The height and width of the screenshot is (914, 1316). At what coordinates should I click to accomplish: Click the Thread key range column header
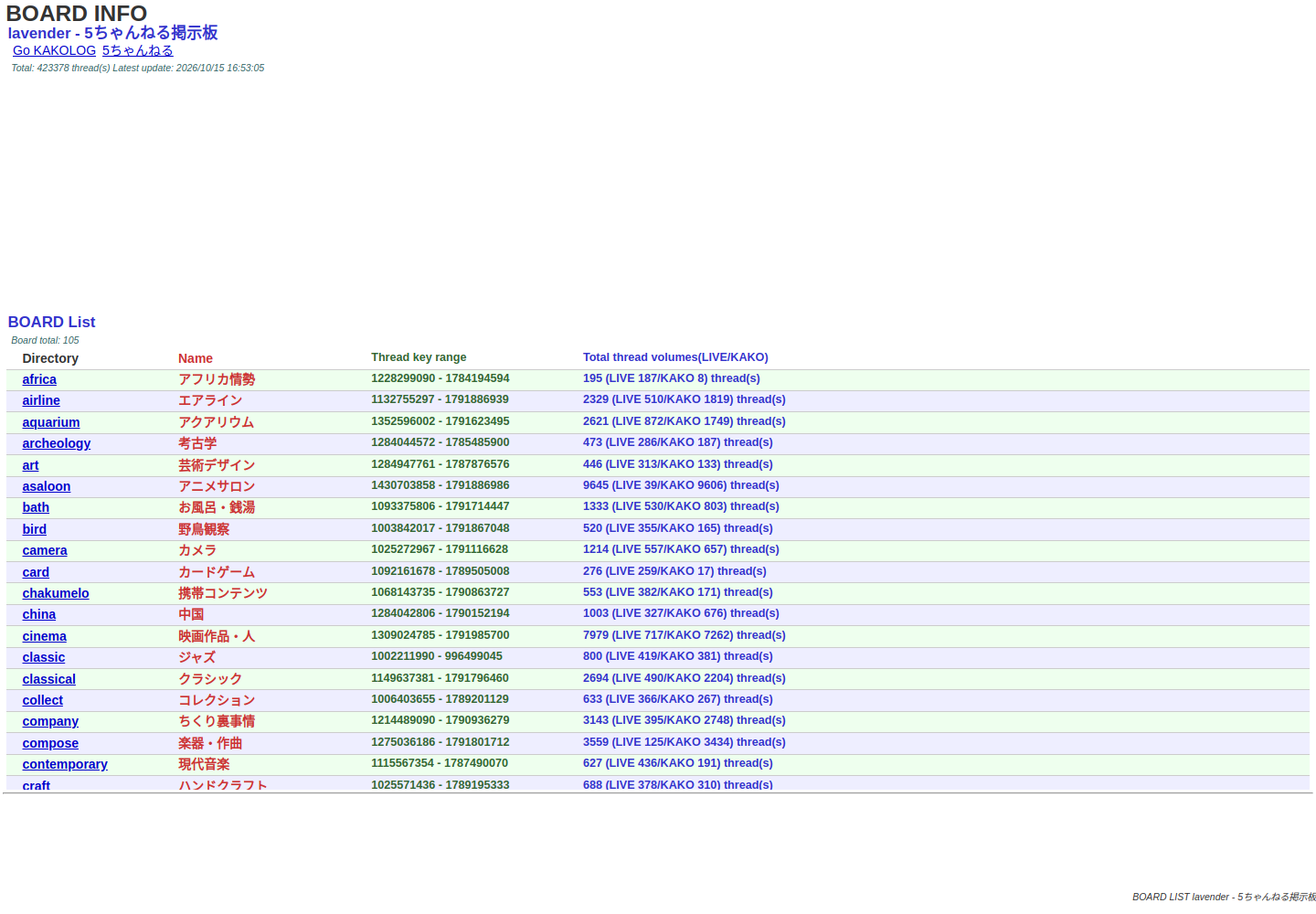(x=419, y=357)
